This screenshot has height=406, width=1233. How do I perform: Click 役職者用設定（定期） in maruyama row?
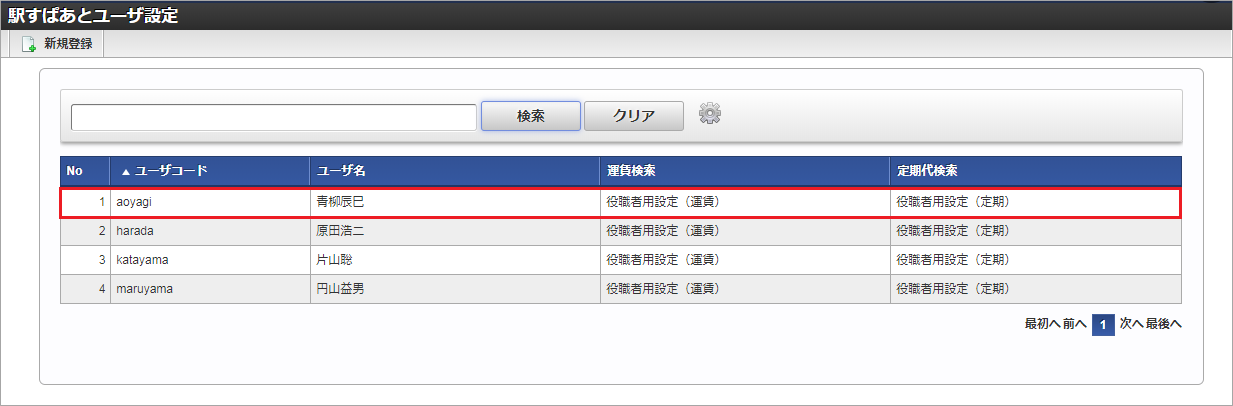pyautogui.click(x=953, y=289)
